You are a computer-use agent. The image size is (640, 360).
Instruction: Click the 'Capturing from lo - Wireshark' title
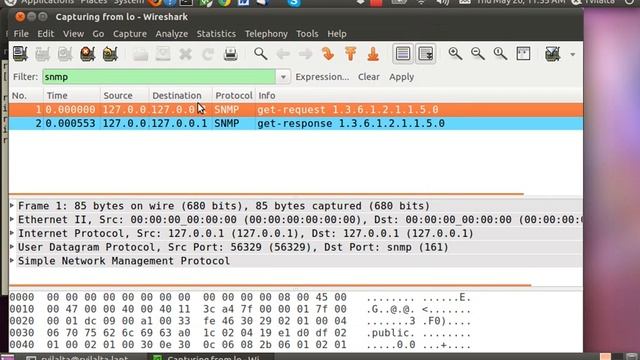122,17
